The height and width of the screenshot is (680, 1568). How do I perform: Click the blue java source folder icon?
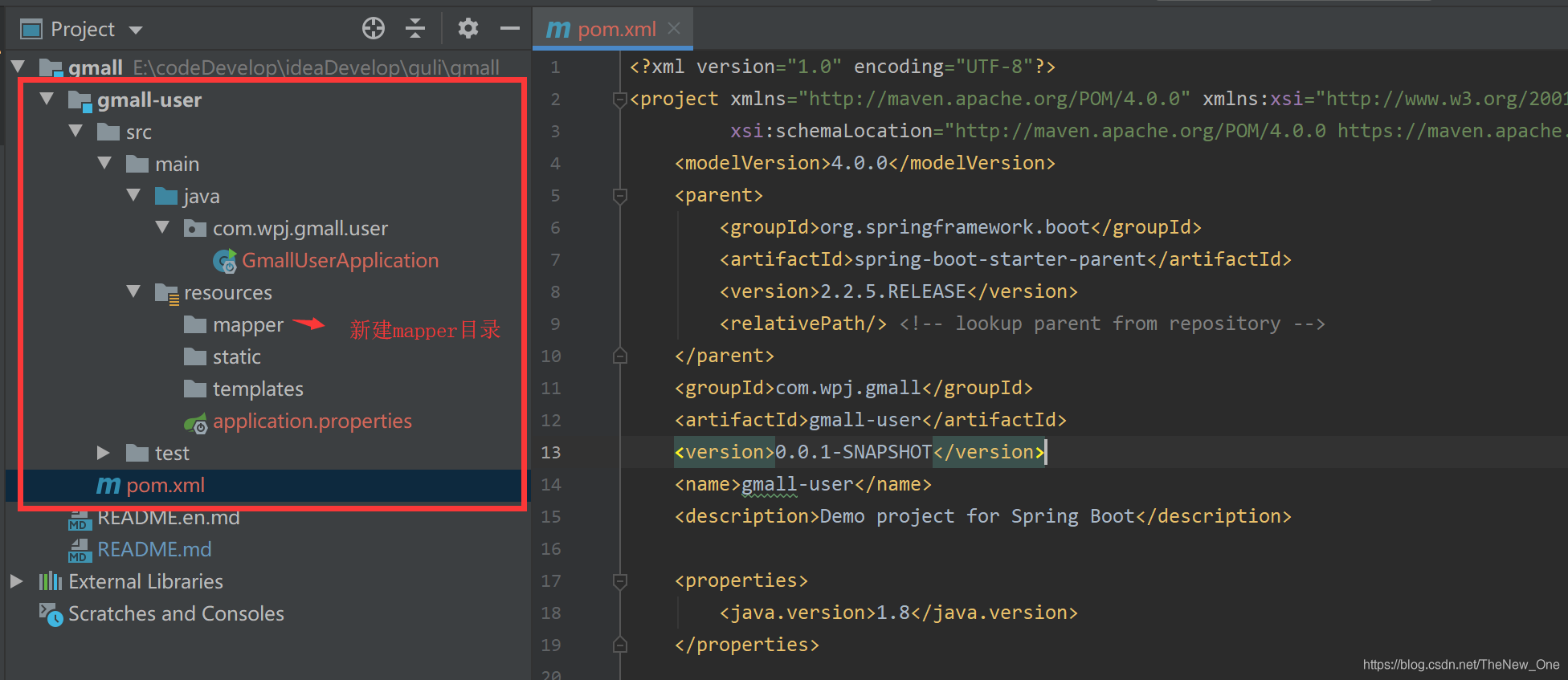click(166, 196)
